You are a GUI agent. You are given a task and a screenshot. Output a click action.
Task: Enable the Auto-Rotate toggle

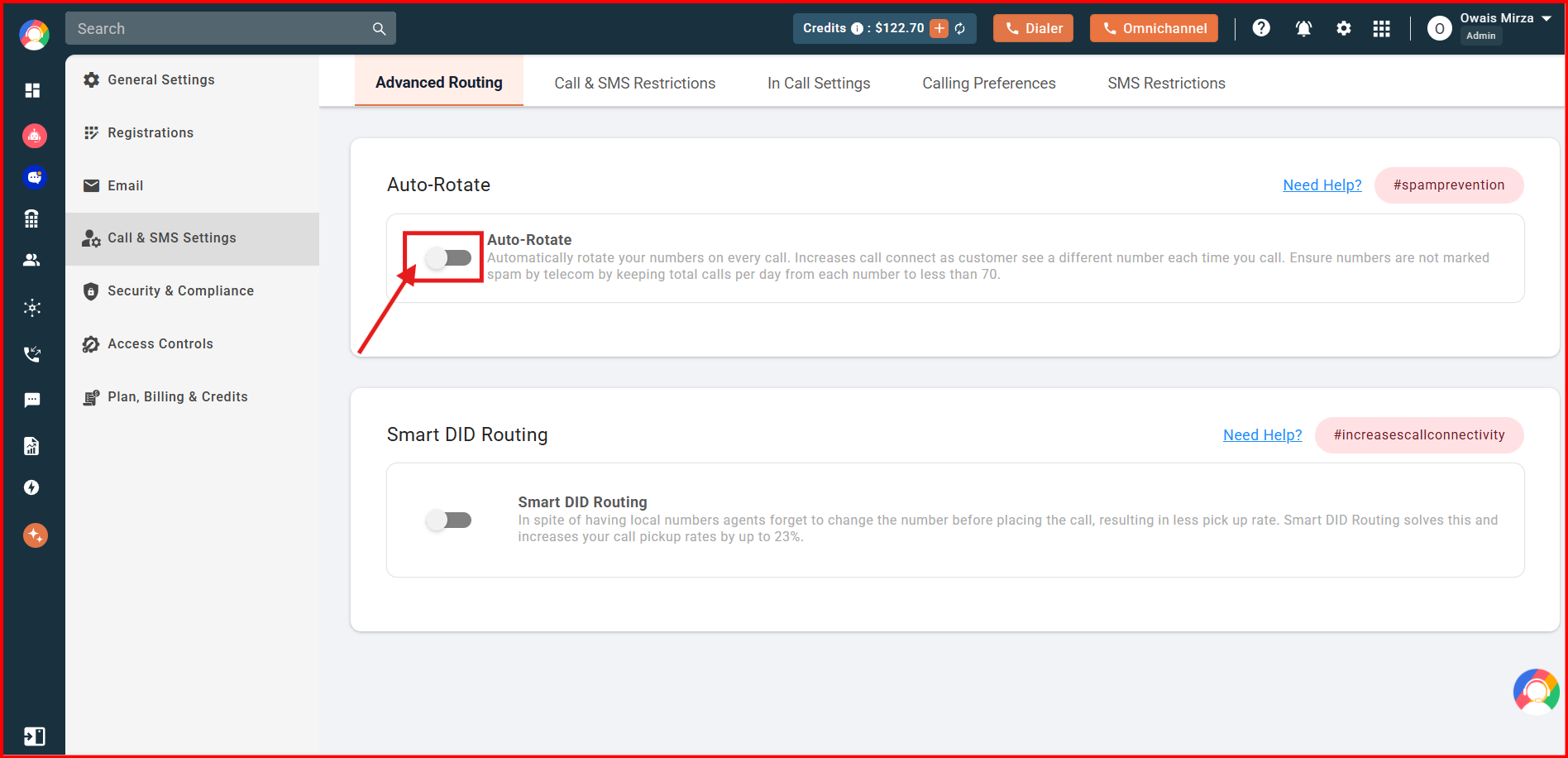tap(449, 258)
